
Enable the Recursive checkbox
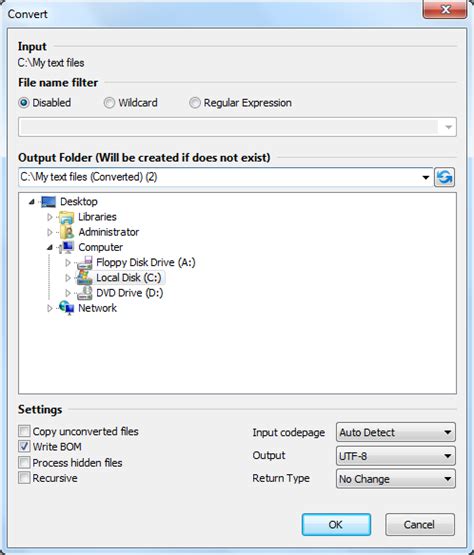24,478
